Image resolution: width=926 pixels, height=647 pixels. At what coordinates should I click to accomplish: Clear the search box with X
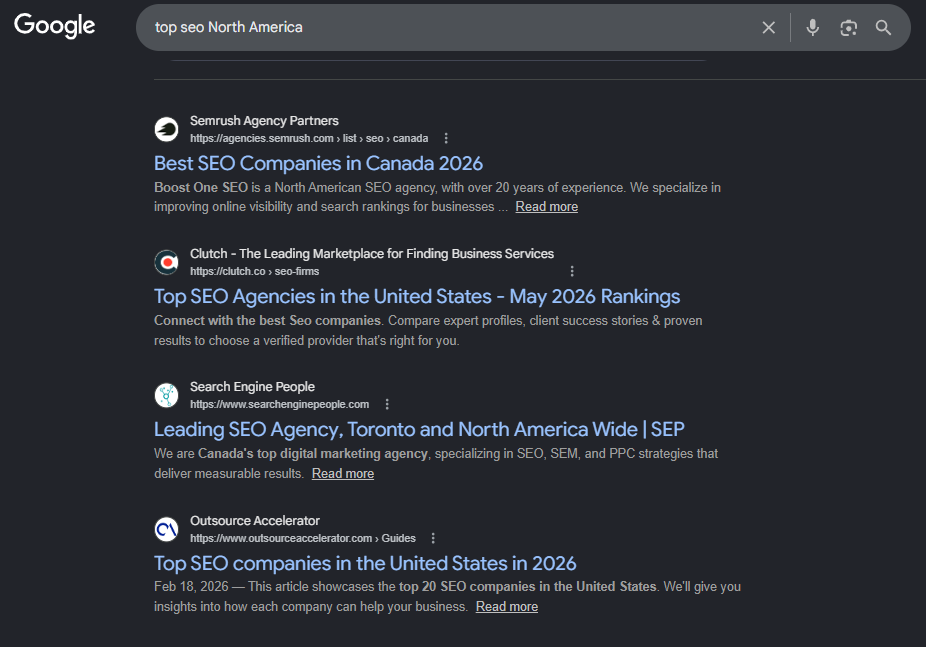pyautogui.click(x=768, y=28)
